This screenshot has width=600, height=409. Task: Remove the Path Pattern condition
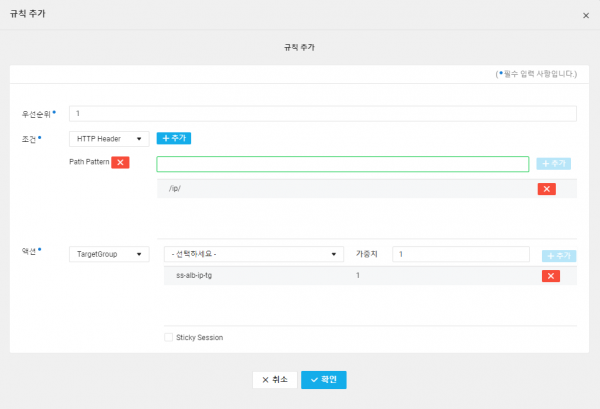[120, 162]
